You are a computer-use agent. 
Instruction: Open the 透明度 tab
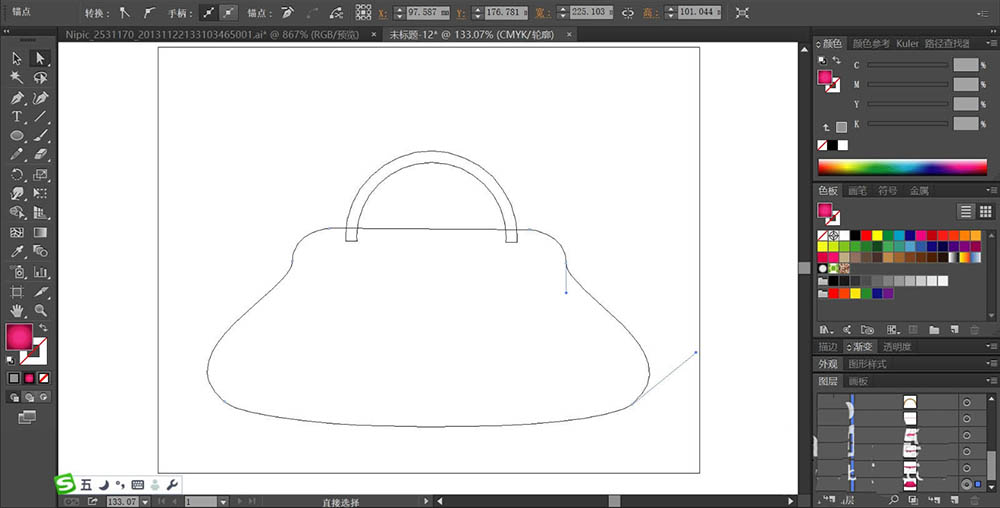pyautogui.click(x=897, y=347)
